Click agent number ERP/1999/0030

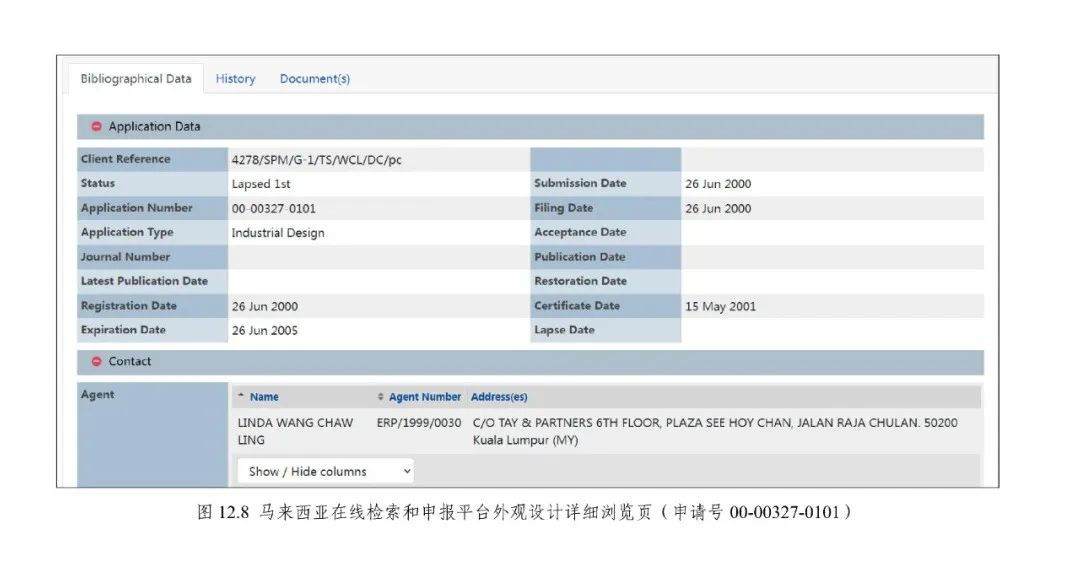[x=418, y=423]
